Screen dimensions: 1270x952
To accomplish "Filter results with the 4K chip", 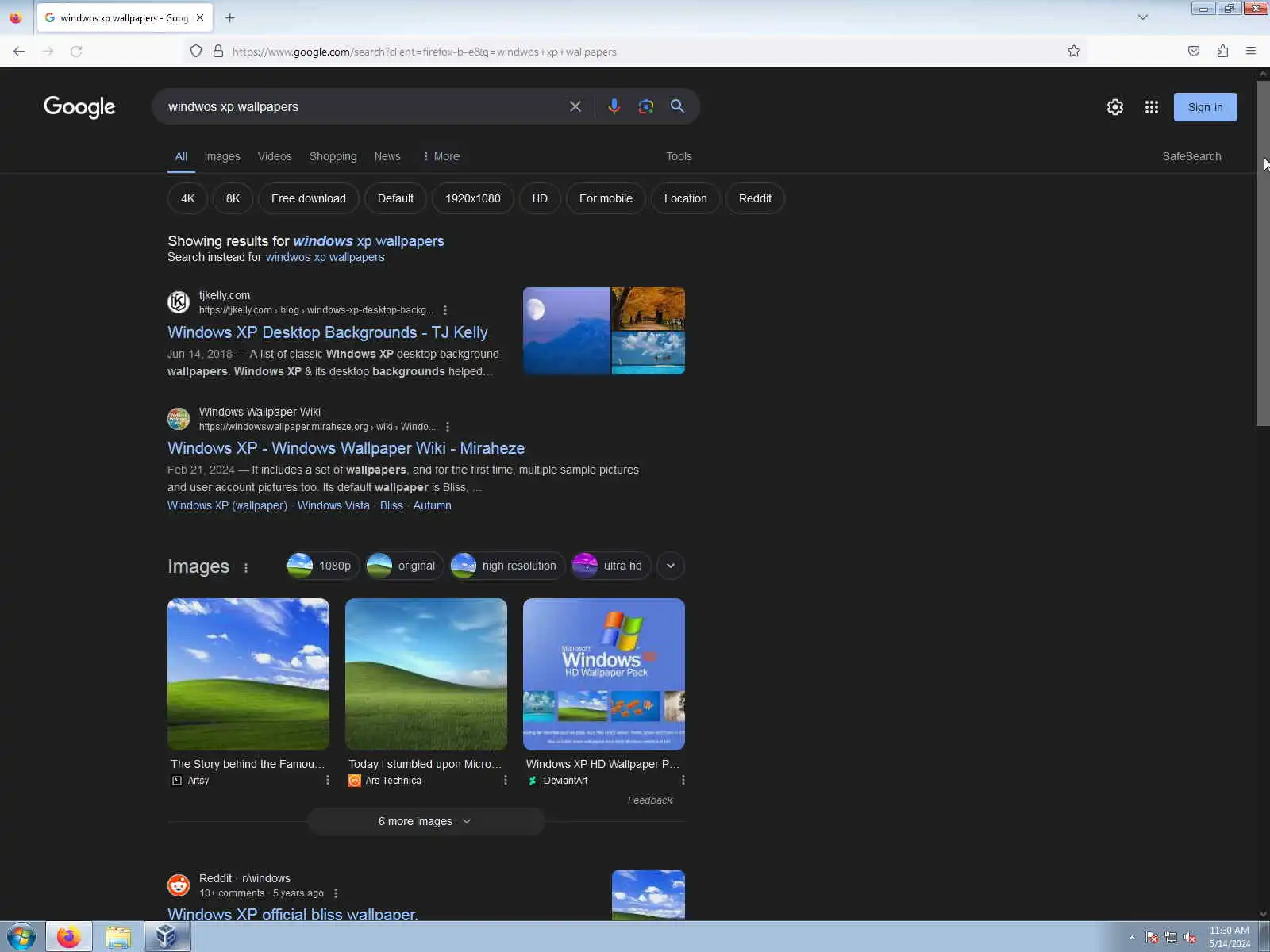I will (187, 198).
